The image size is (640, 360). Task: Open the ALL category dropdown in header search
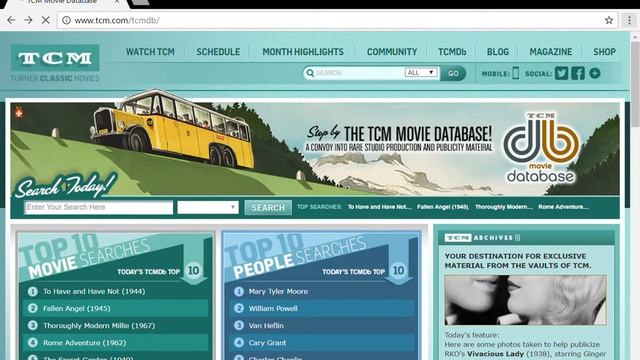(421, 73)
